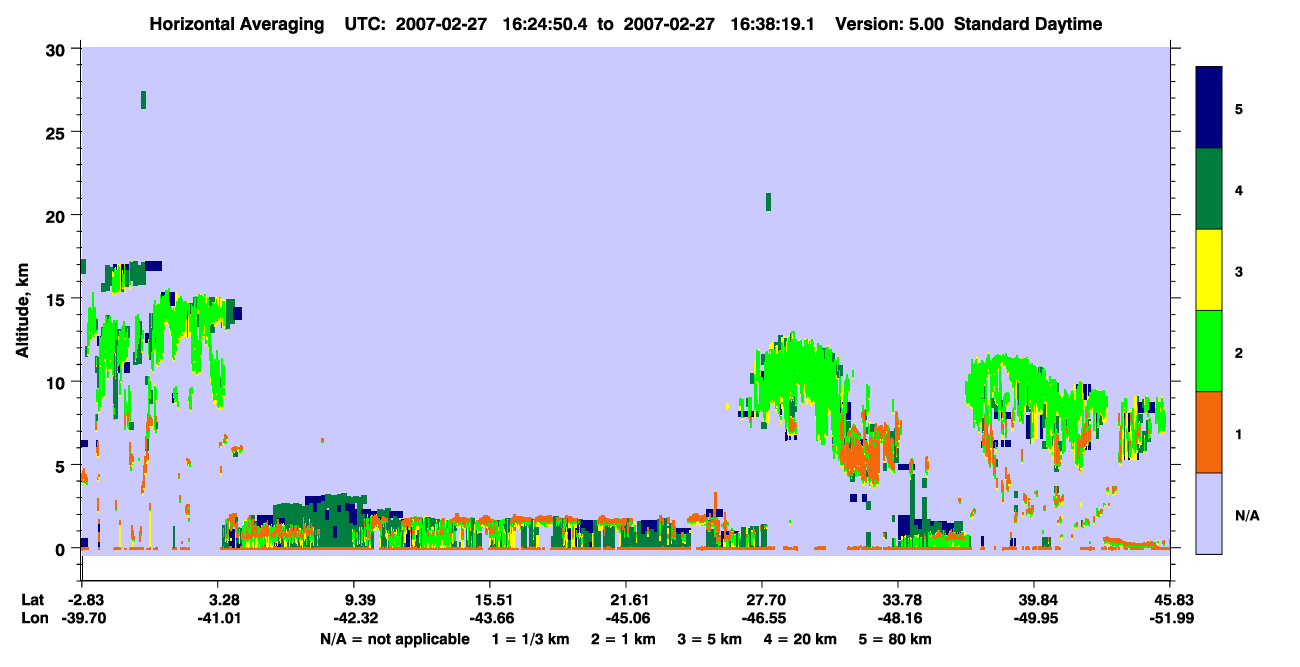This screenshot has height=667, width=1300.
Task: Click longitude value '-51.99'
Action: coord(1170,618)
